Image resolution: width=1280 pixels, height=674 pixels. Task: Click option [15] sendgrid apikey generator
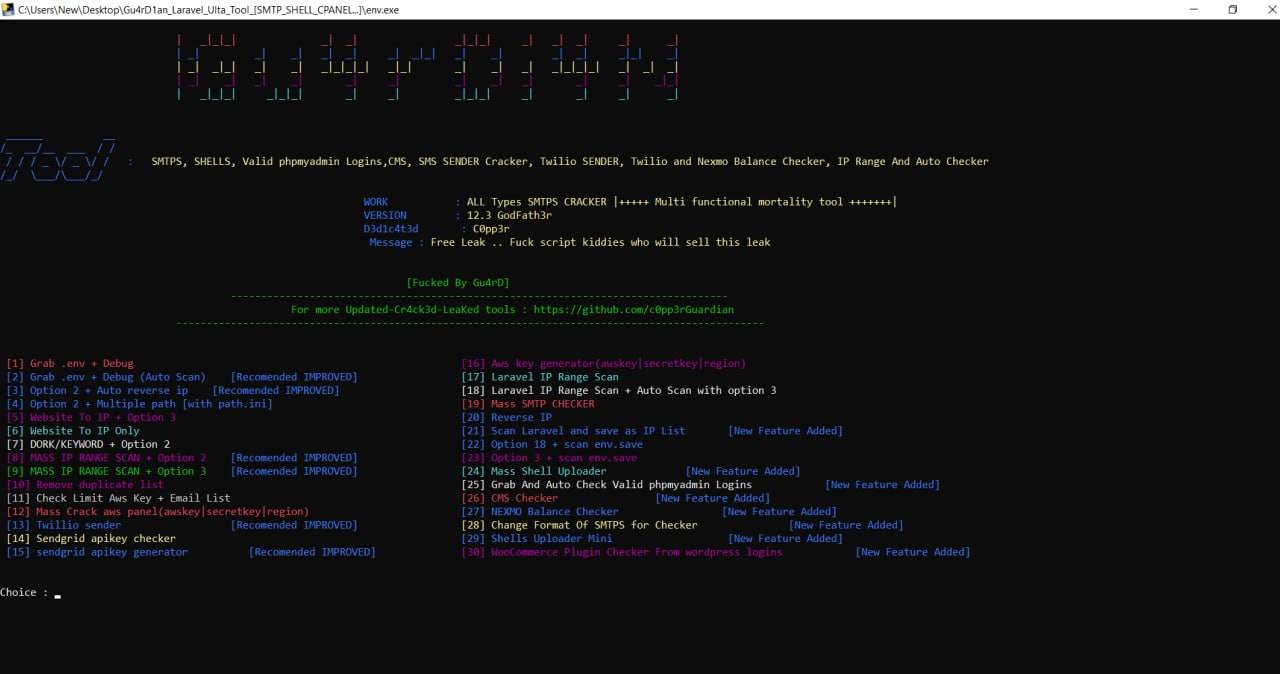(x=97, y=552)
